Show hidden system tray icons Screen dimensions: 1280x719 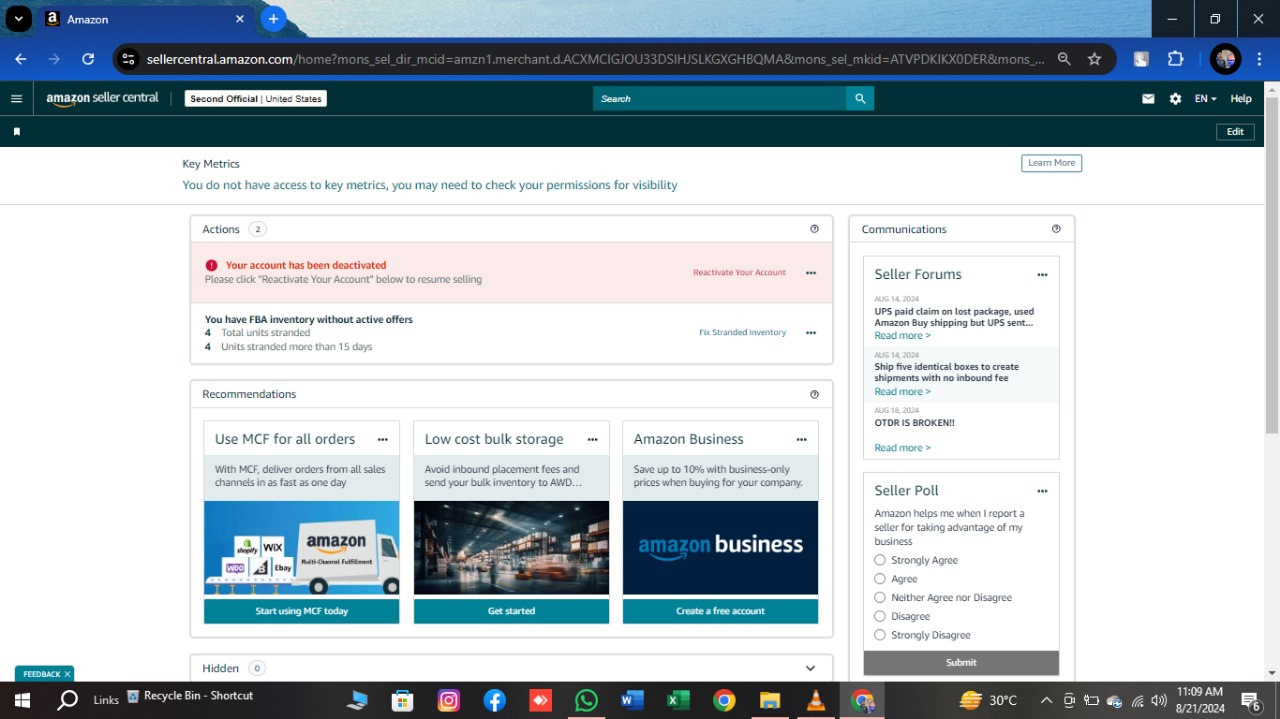[1046, 700]
